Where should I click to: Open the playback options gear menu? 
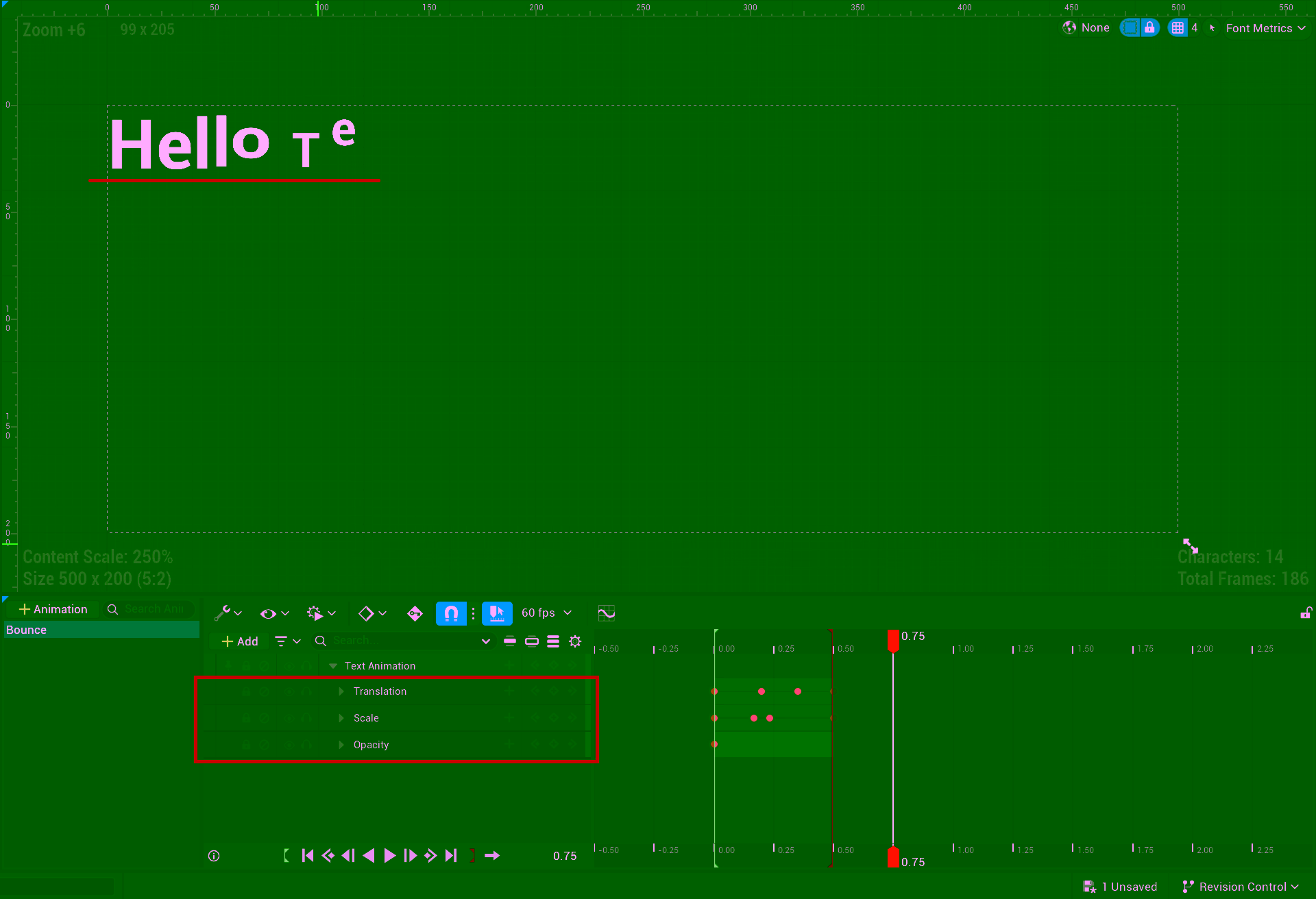(321, 613)
